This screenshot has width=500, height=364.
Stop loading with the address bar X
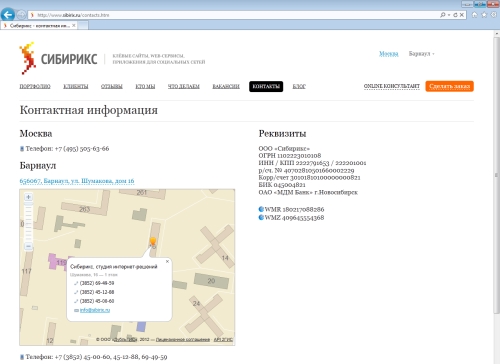point(462,15)
